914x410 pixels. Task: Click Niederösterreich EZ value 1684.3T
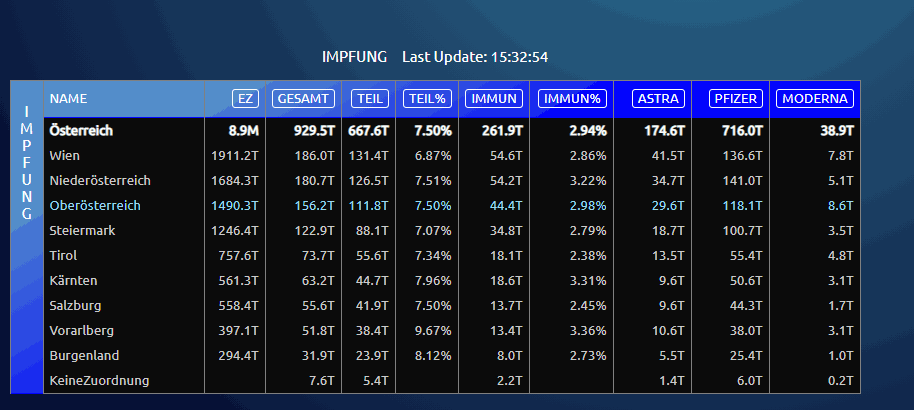[235, 181]
